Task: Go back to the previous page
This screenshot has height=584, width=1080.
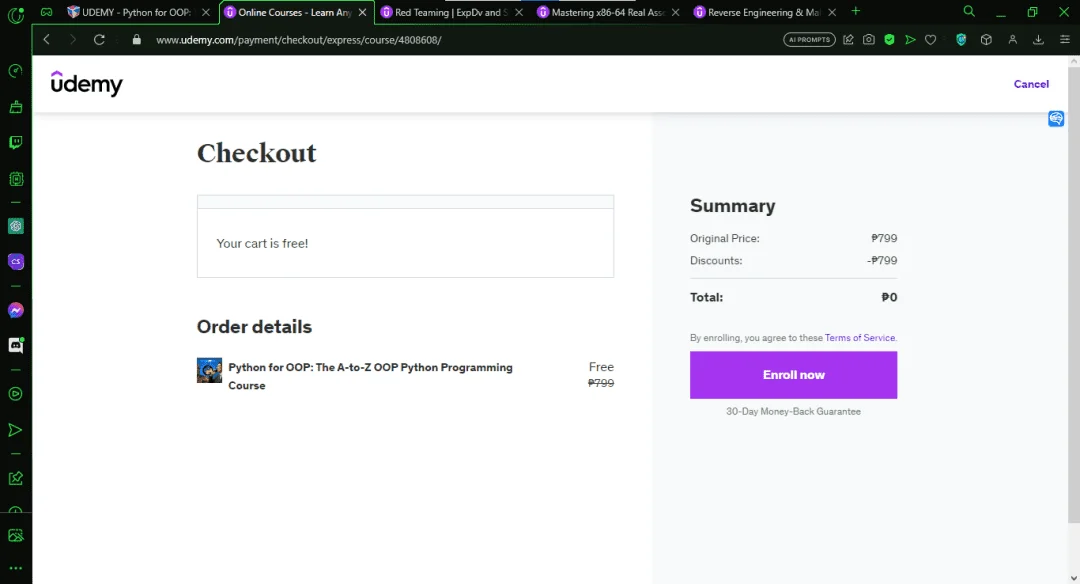Action: (47, 40)
